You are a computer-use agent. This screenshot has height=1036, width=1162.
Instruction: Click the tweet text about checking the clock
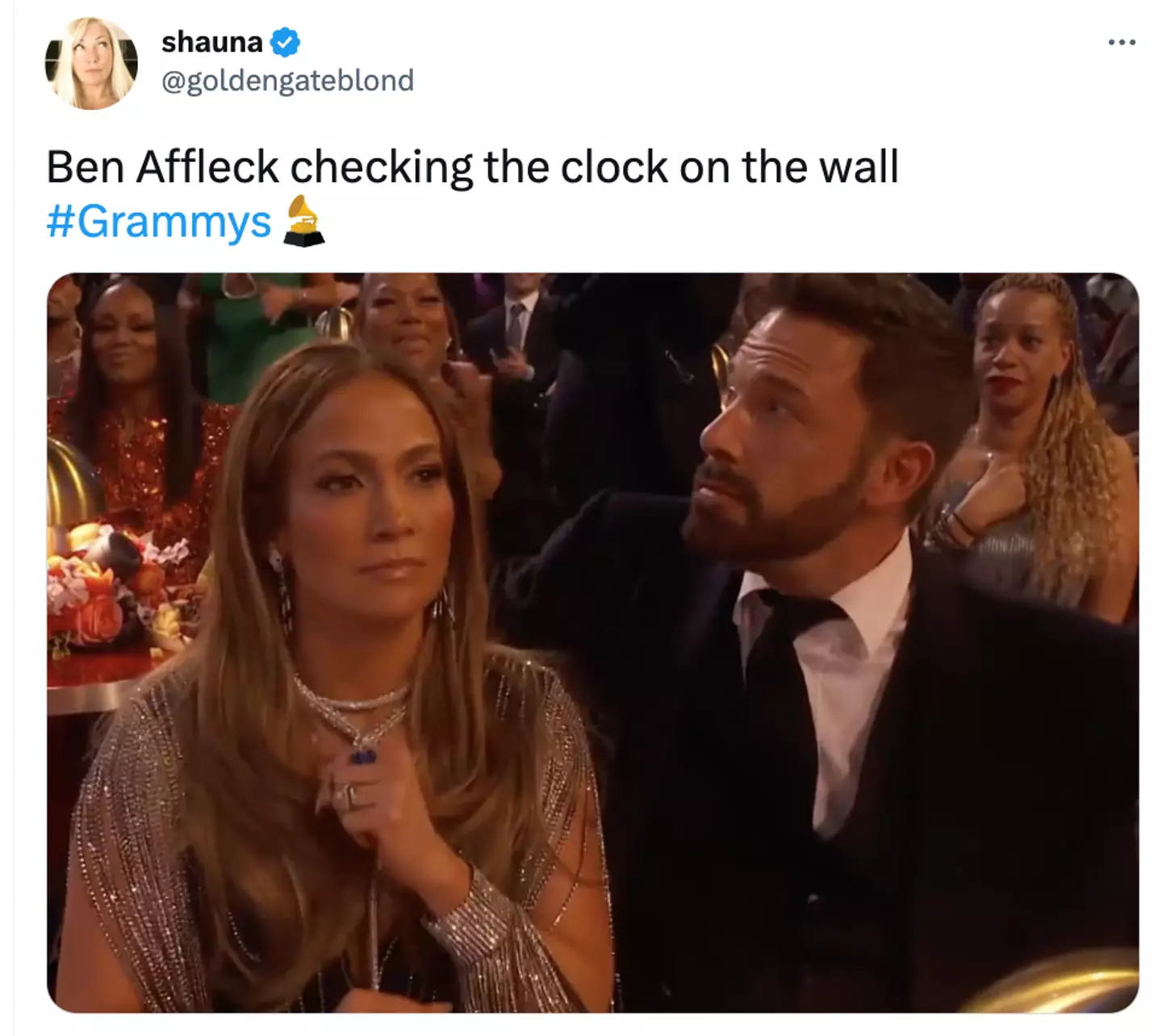click(472, 167)
